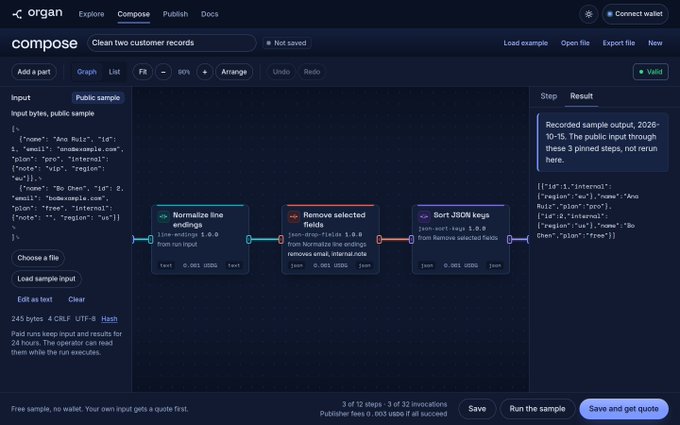The image size is (680, 425).
Task: Click the Arrange button
Action: click(x=234, y=72)
